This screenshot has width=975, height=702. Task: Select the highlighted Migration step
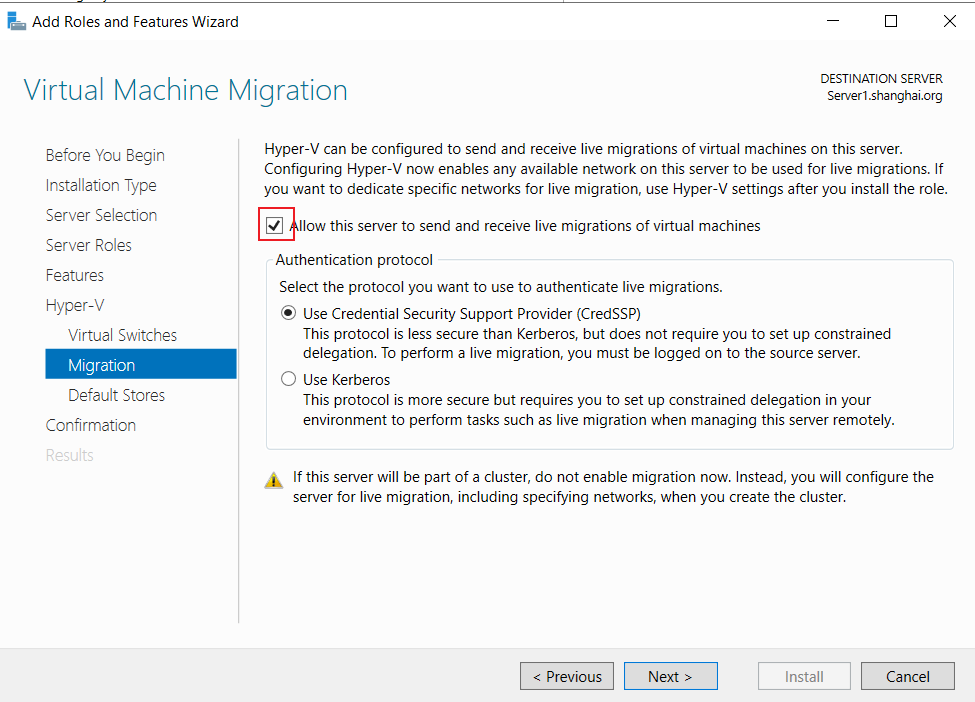tap(141, 364)
